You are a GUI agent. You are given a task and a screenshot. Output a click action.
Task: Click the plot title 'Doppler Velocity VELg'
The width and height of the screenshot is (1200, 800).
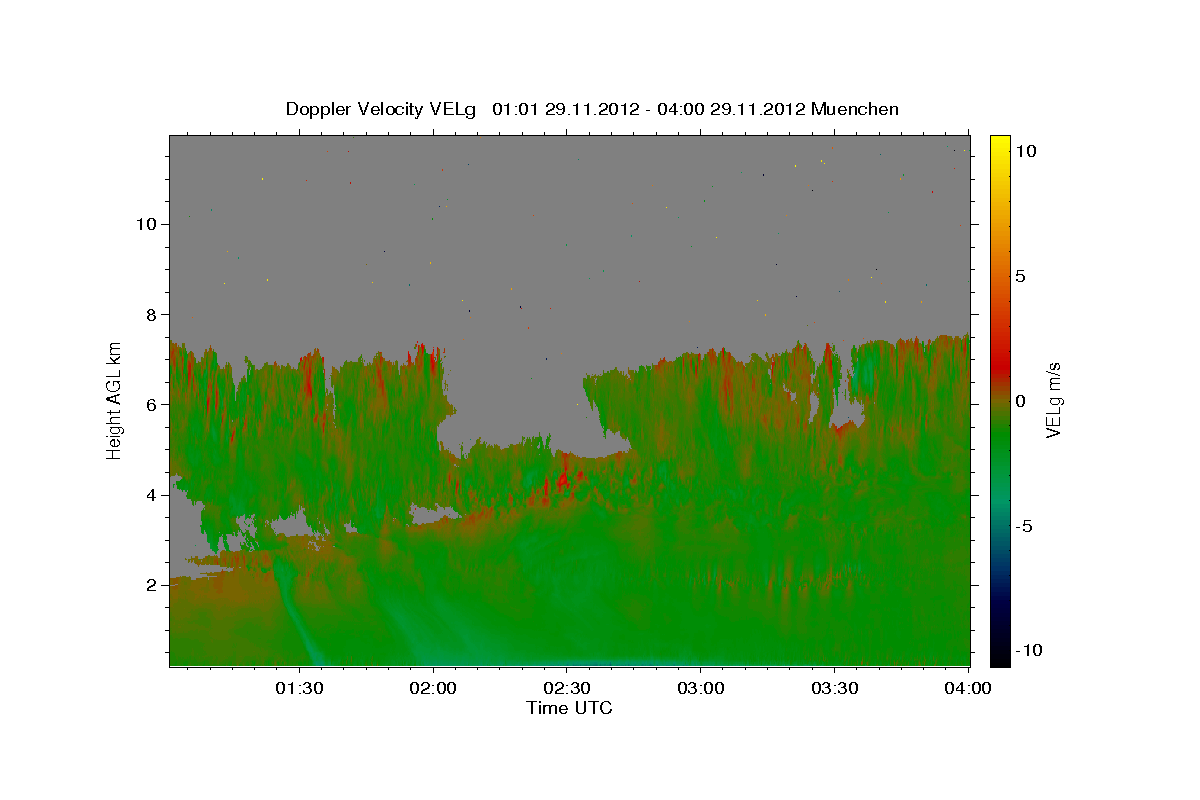point(383,109)
